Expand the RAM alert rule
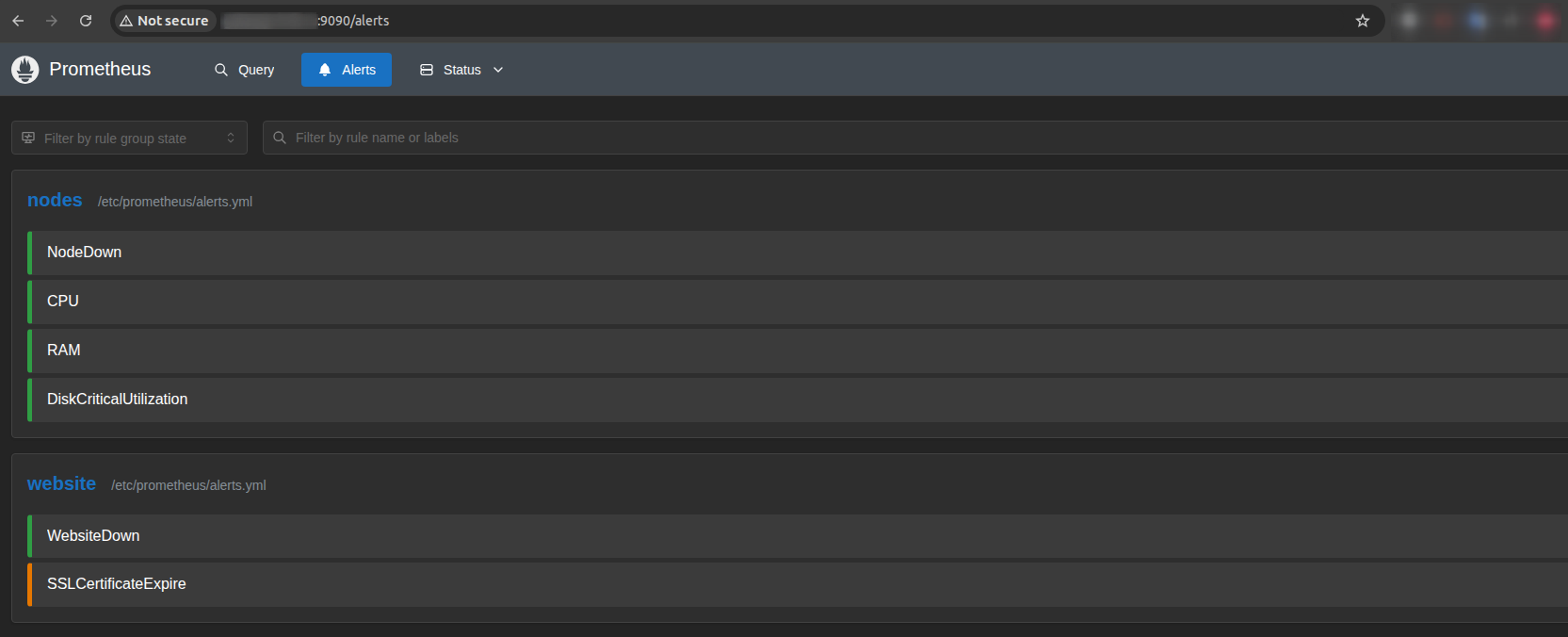Screen dimensions: 1568x637 pyautogui.click(x=798, y=351)
